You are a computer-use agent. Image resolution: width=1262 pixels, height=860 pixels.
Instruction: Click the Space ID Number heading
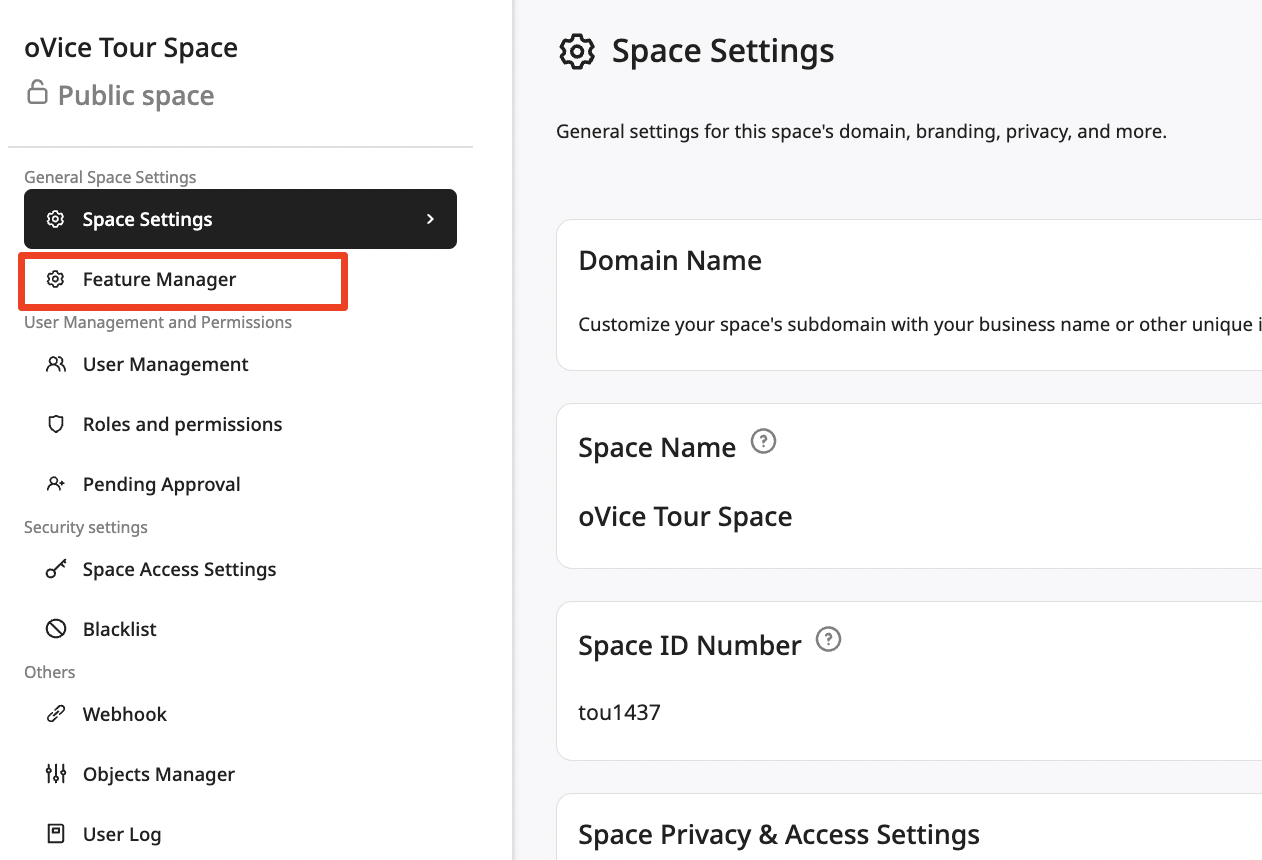point(690,645)
